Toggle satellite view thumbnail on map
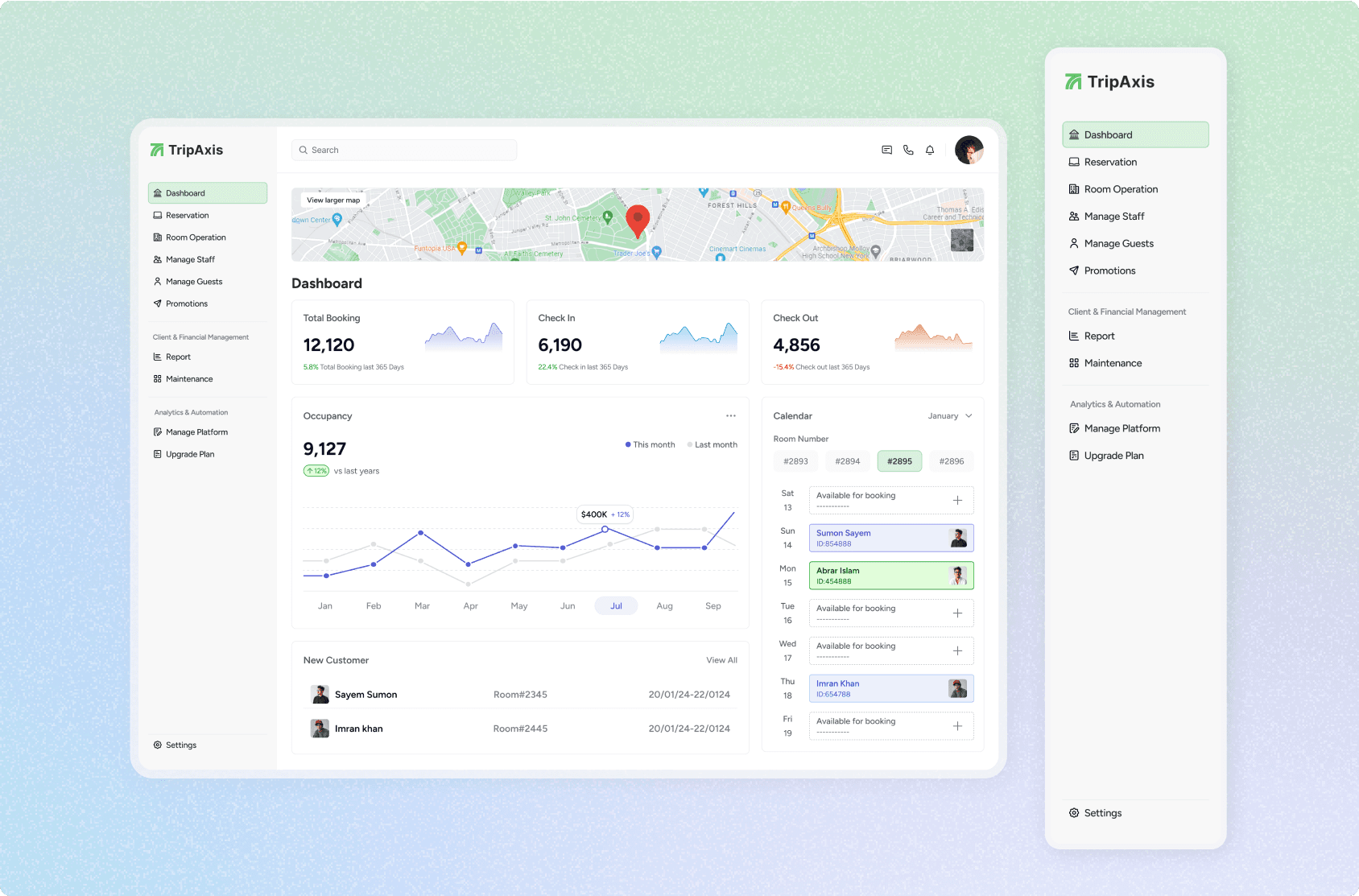Image resolution: width=1359 pixels, height=896 pixels. 962,240
